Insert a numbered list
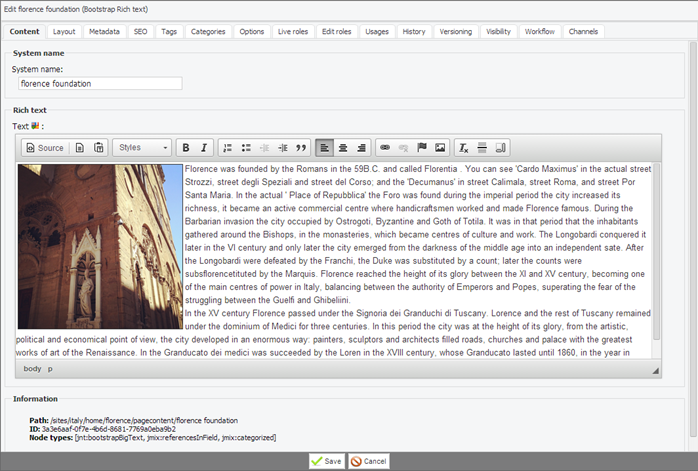The width and height of the screenshot is (698, 471). click(x=227, y=148)
